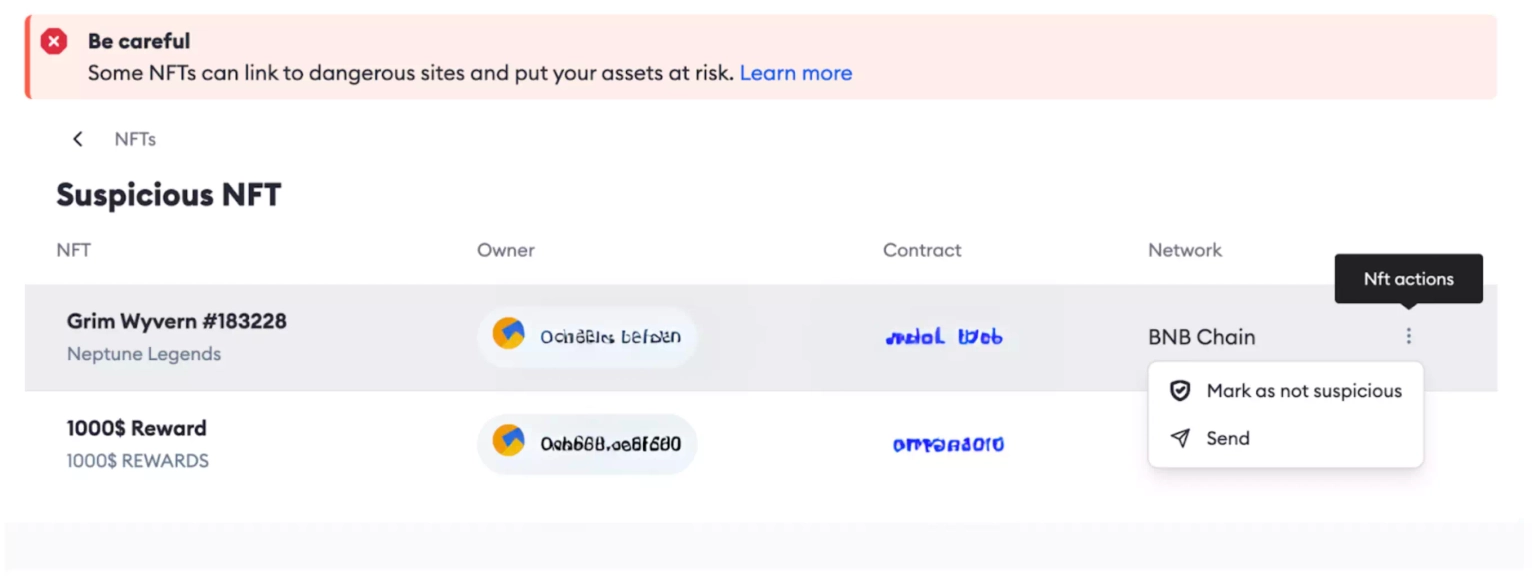Open the Learn more link
The height and width of the screenshot is (587, 1536).
click(796, 73)
